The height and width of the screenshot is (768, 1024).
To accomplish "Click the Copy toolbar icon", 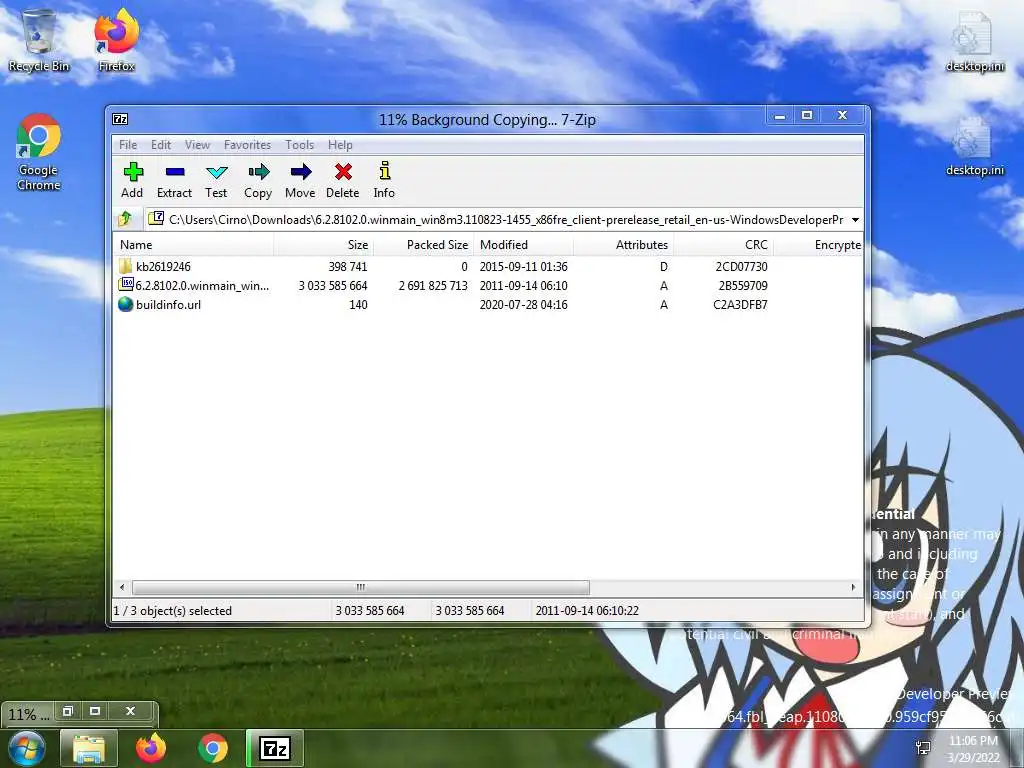I will [x=259, y=172].
